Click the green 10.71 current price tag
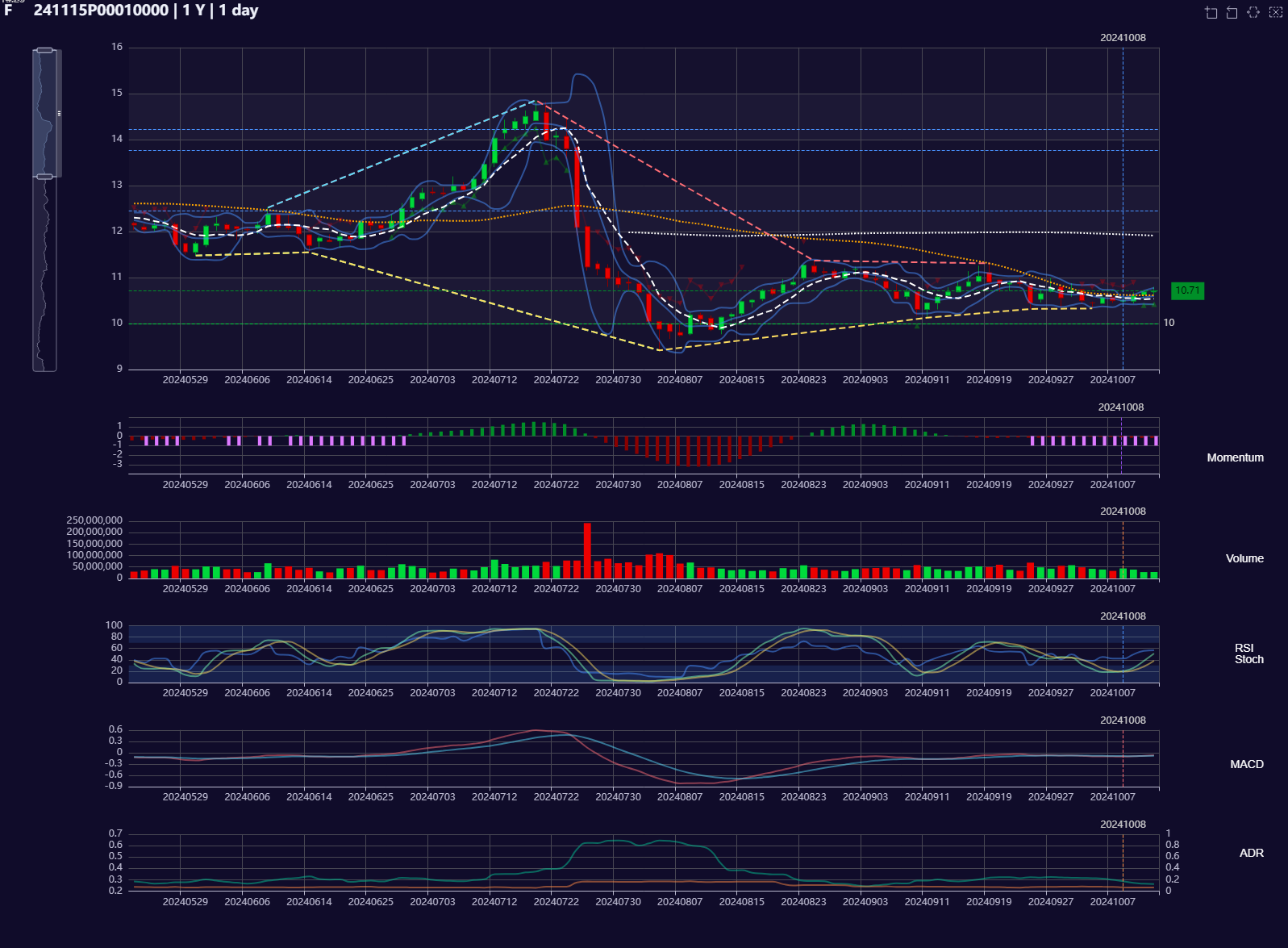Image resolution: width=1288 pixels, height=948 pixels. tap(1186, 290)
